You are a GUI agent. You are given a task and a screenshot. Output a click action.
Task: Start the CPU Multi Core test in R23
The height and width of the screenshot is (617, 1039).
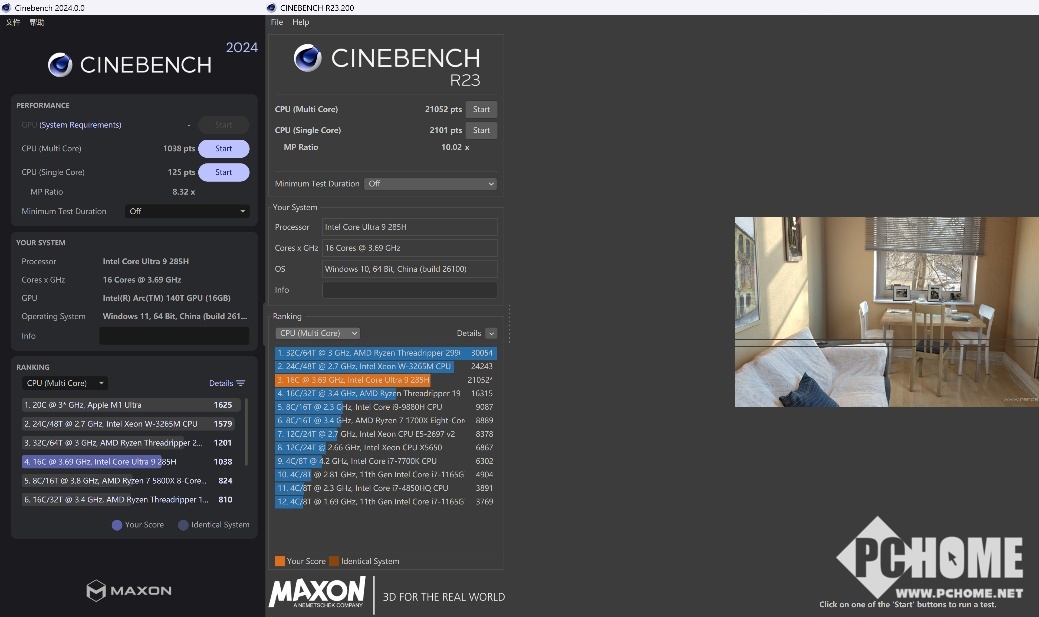pos(481,109)
